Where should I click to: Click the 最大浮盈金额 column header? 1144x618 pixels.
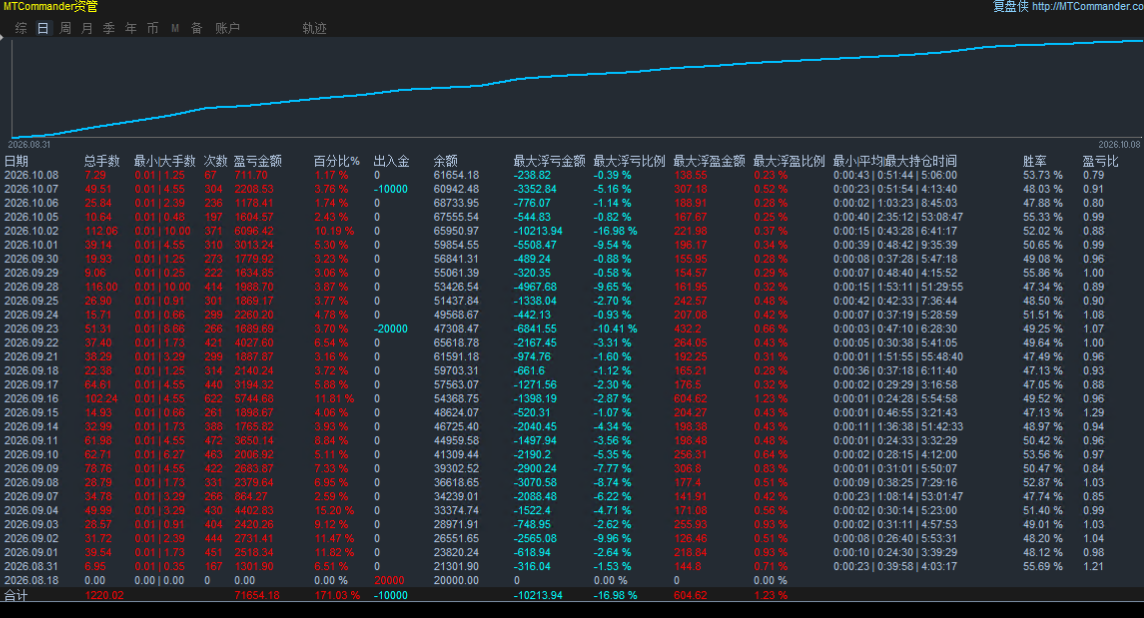[709, 161]
